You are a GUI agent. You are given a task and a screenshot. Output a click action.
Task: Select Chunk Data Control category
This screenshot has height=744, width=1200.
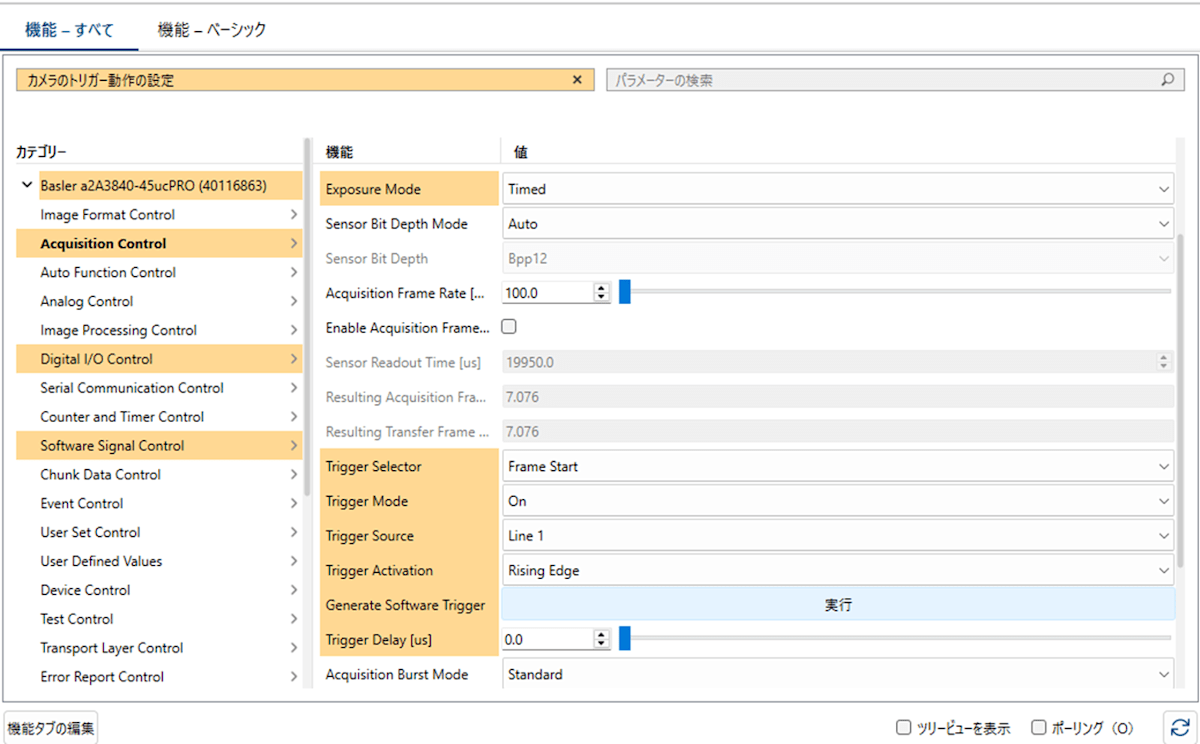159,475
